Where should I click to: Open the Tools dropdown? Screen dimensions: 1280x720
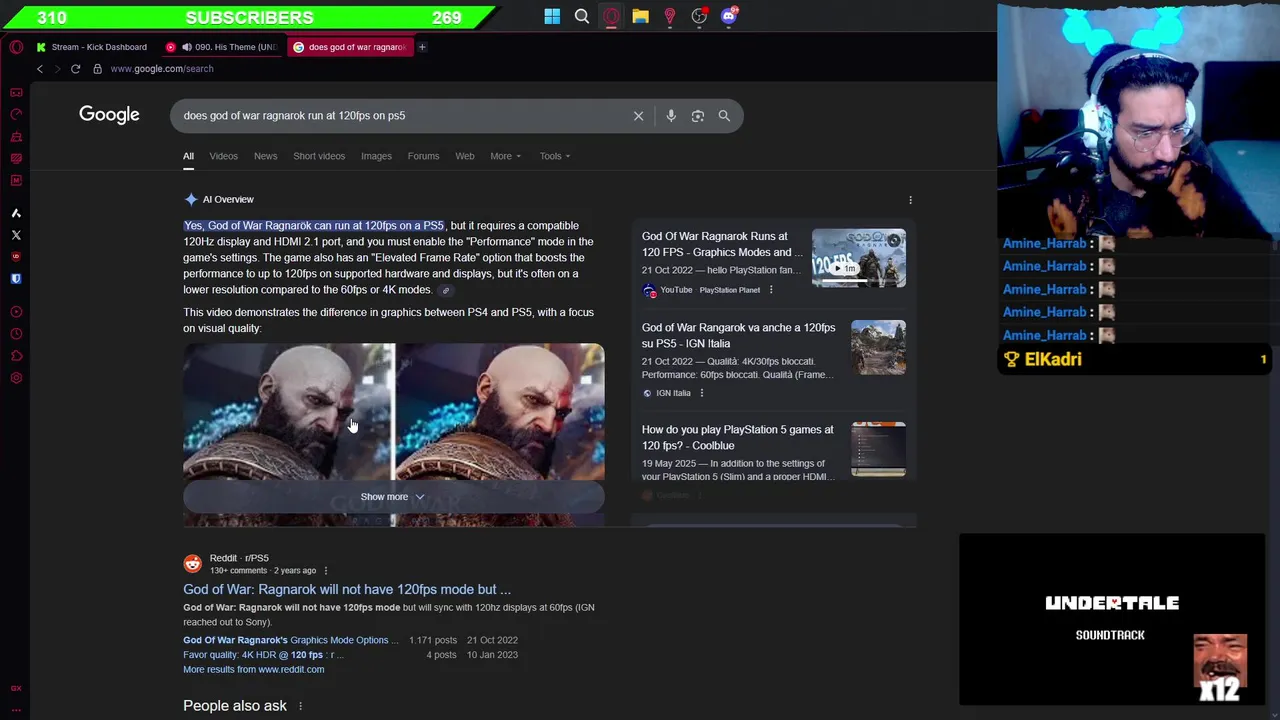[555, 156]
